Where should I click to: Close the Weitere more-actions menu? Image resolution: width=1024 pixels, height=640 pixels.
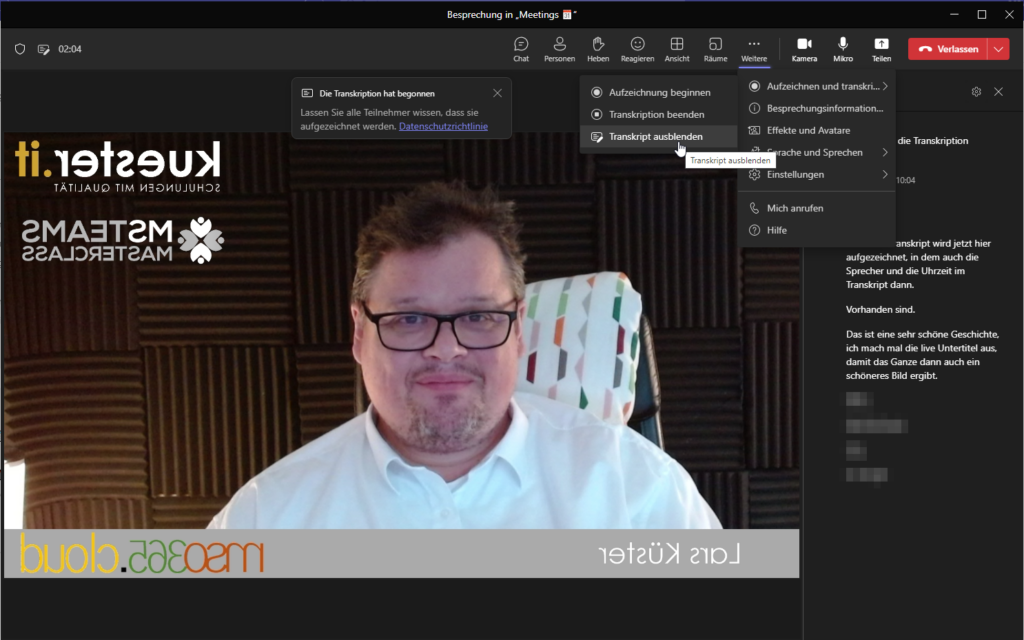(x=754, y=49)
